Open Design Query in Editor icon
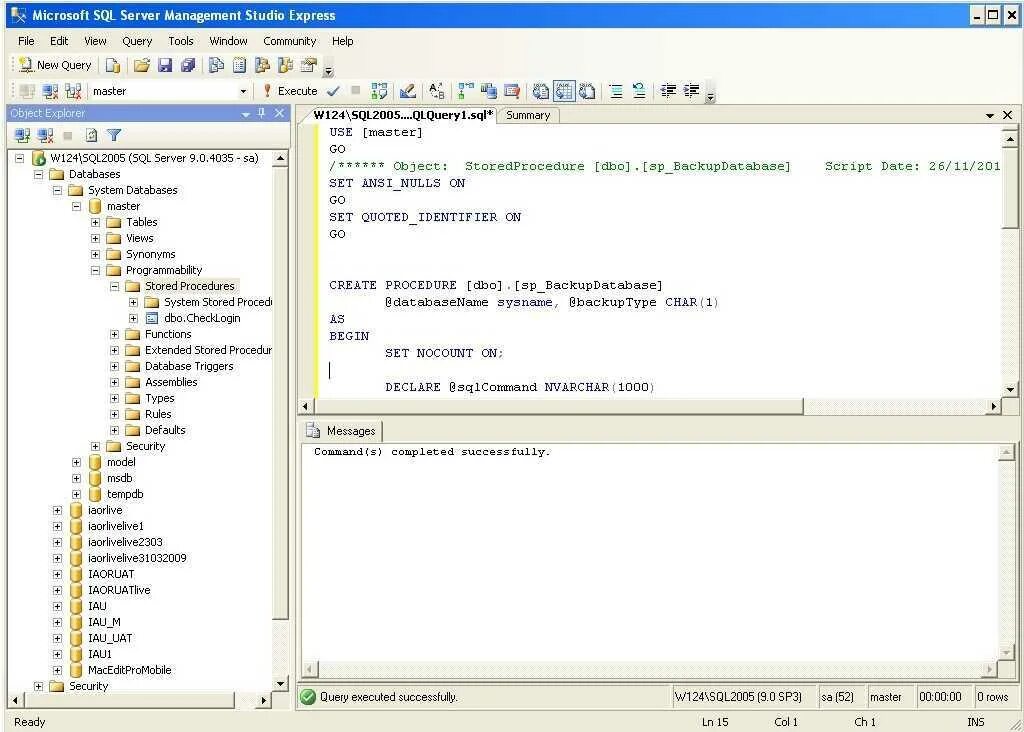 408,91
